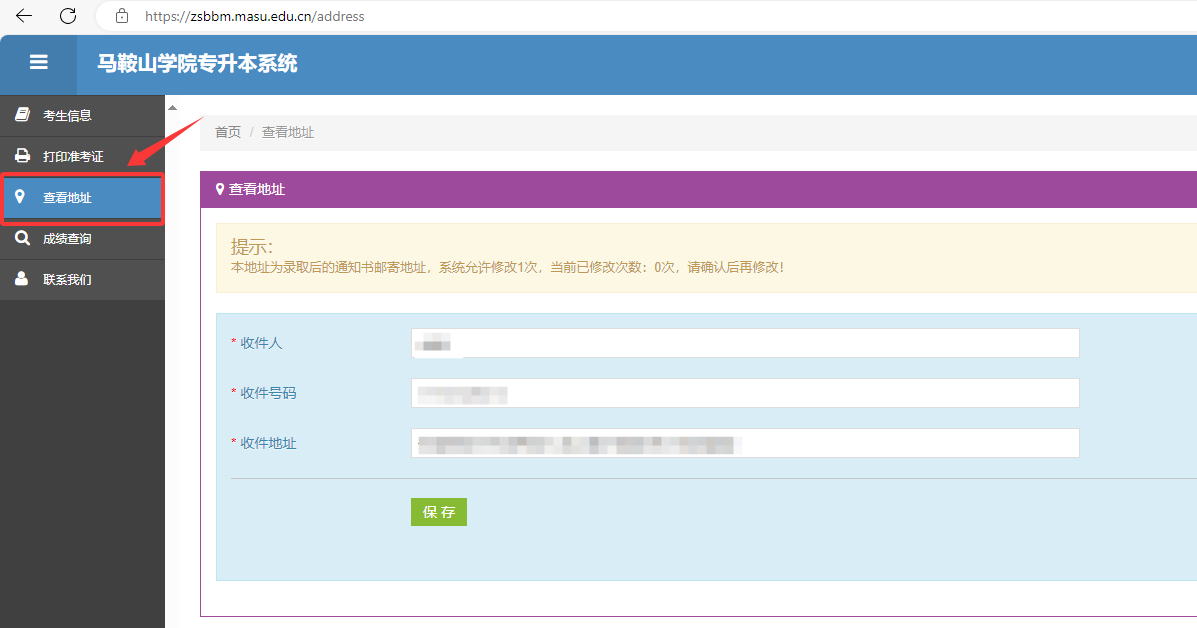
Task: Select 成绩查询 in the sidebar
Action: click(67, 239)
